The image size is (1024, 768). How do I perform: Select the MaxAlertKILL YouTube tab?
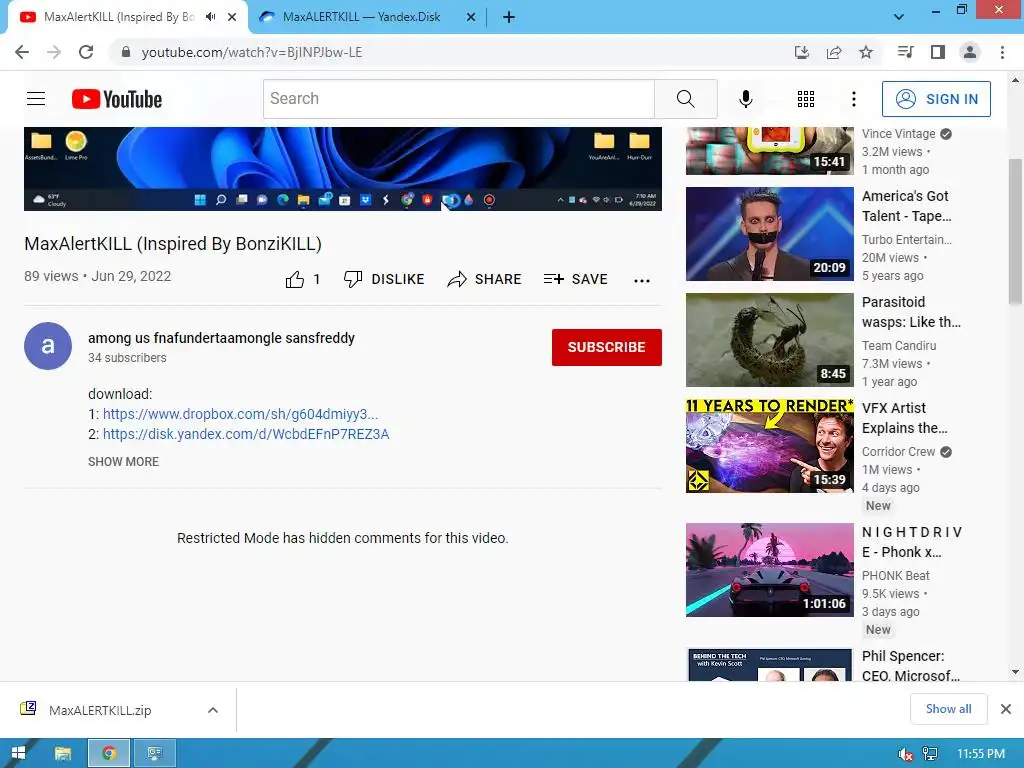[119, 17]
